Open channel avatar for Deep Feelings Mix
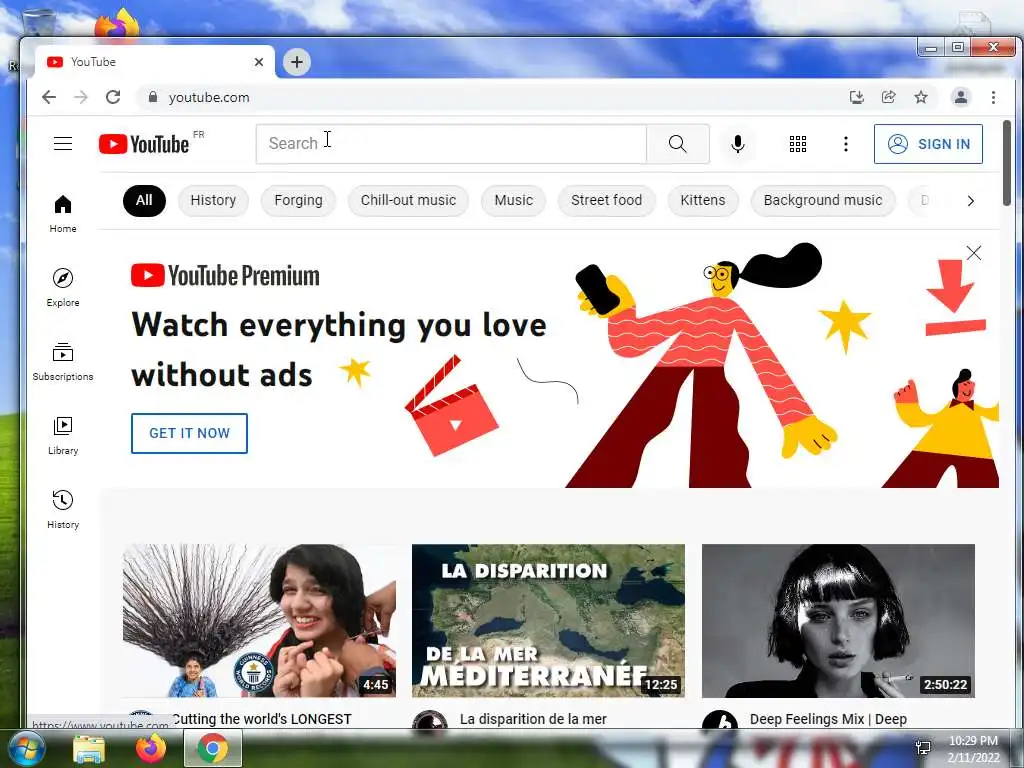 (720, 720)
